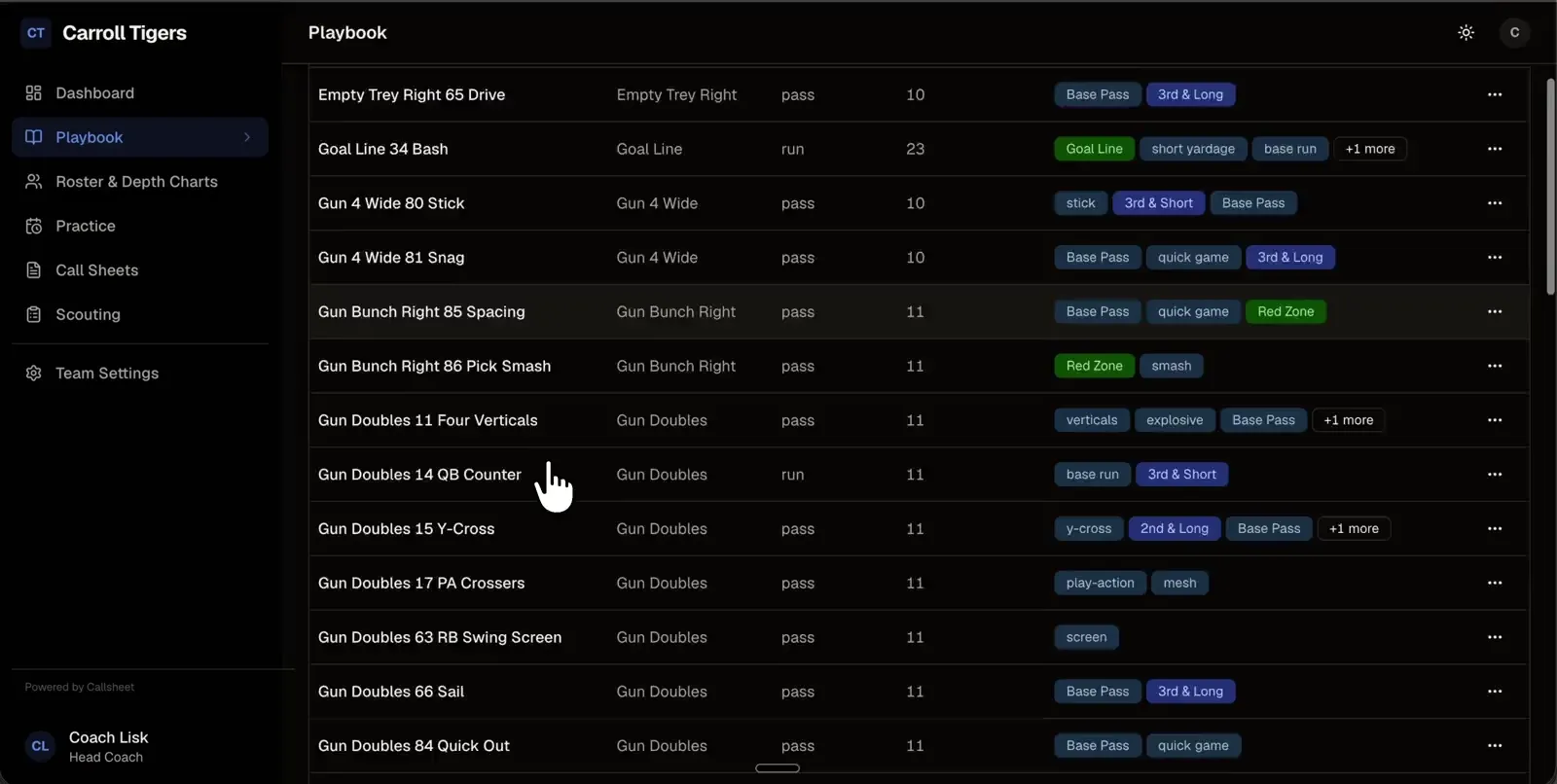Open row menu for Gun Bunch Right 85 Spacing
The width and height of the screenshot is (1557, 784).
click(1495, 311)
